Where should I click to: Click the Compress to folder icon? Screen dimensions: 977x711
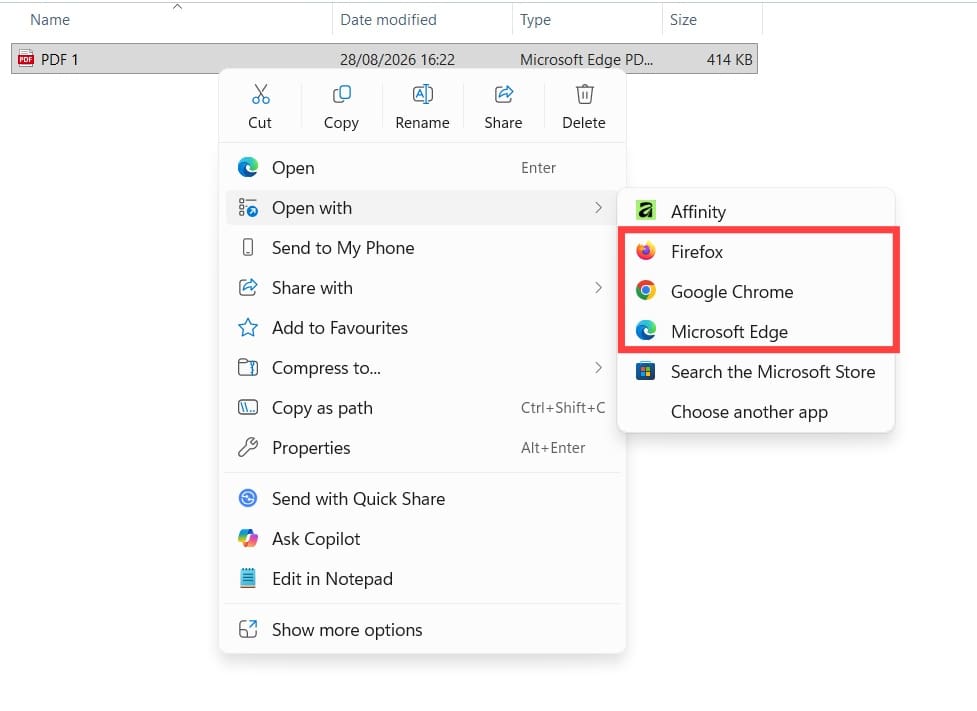tap(248, 368)
